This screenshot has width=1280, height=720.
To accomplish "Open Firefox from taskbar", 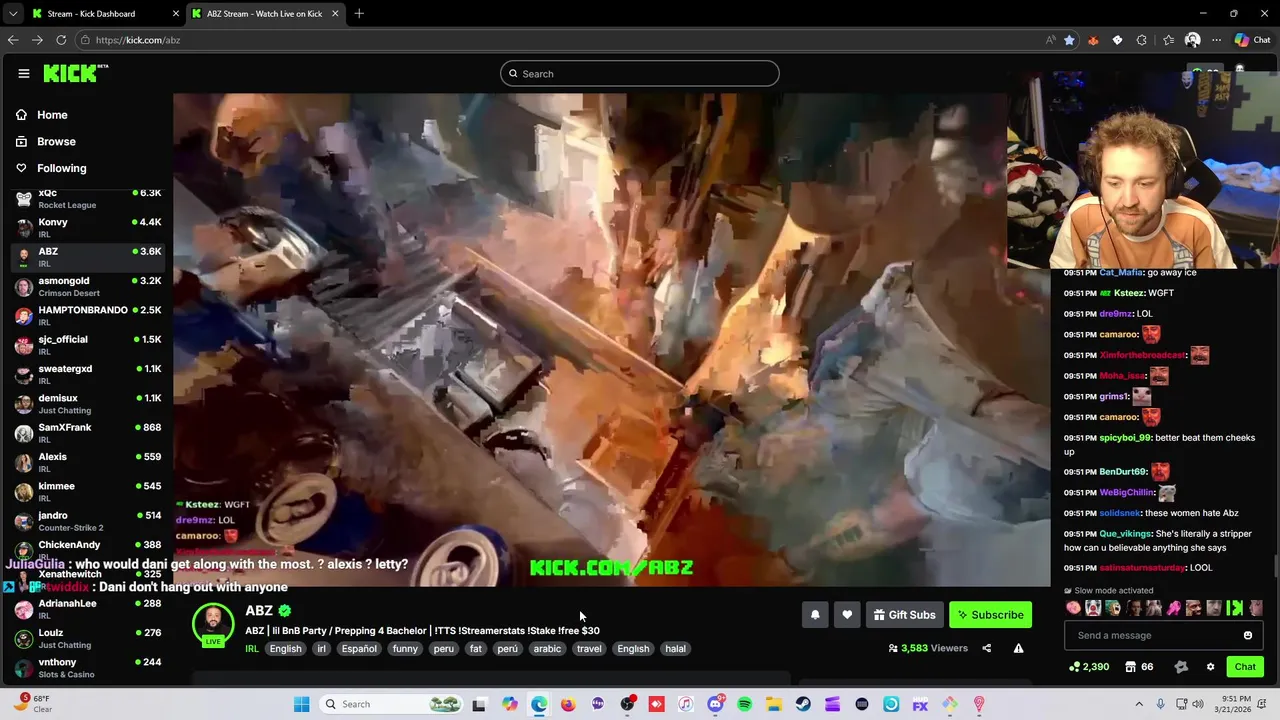I will coord(568,704).
